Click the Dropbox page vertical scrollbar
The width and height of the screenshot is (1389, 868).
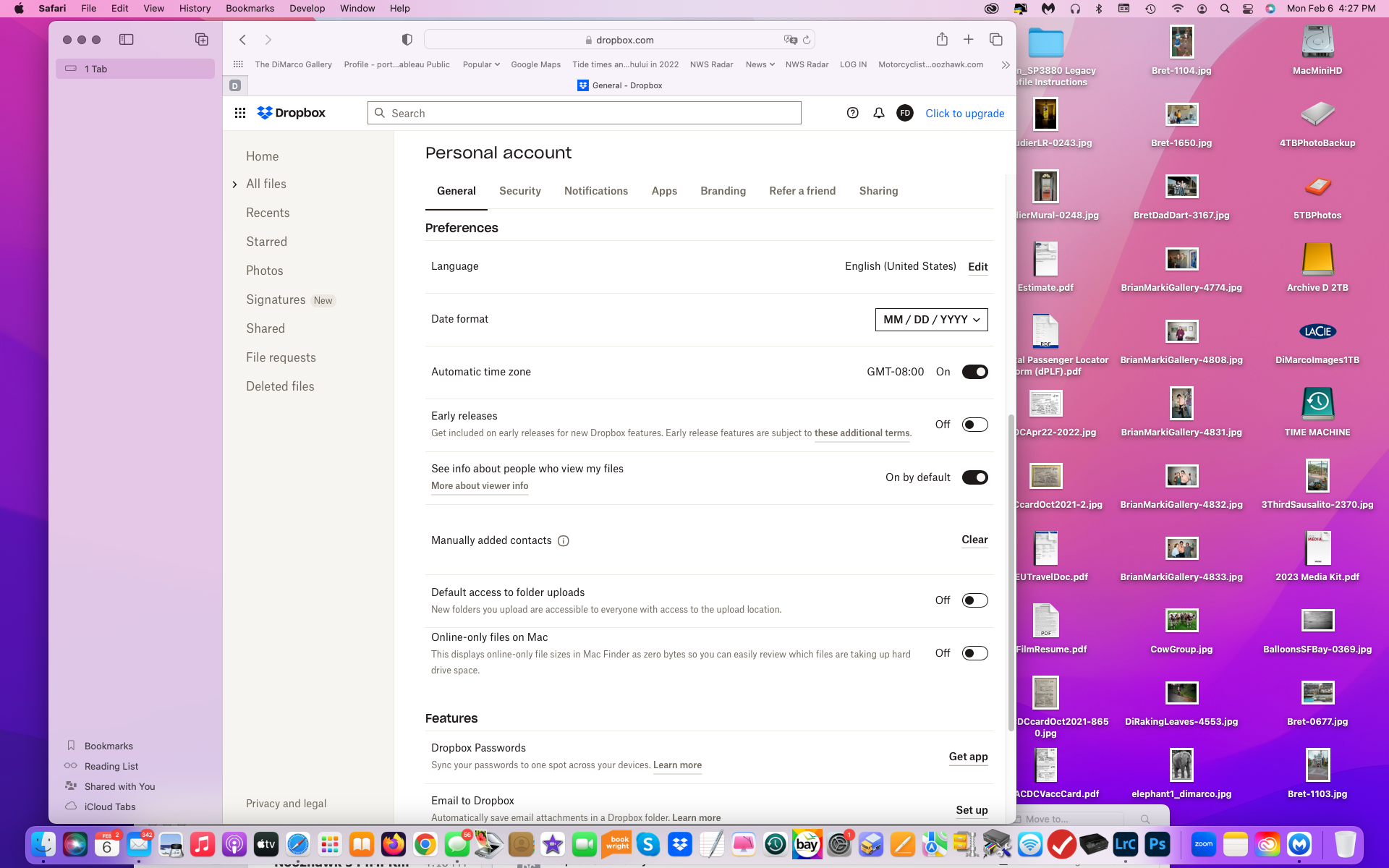pyautogui.click(x=1011, y=573)
